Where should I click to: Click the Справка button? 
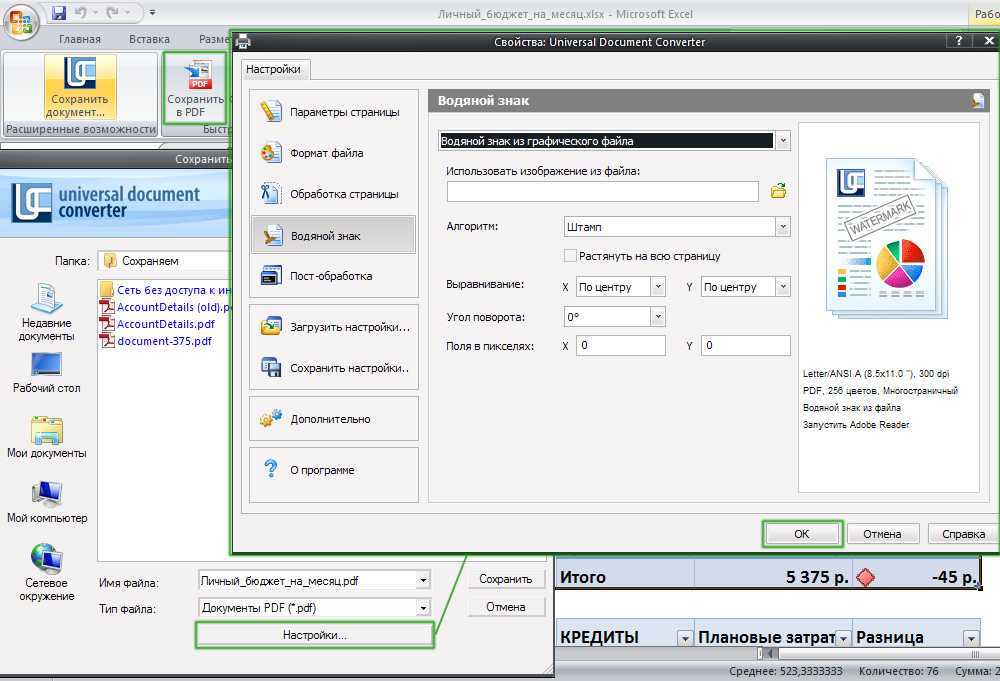[x=963, y=534]
